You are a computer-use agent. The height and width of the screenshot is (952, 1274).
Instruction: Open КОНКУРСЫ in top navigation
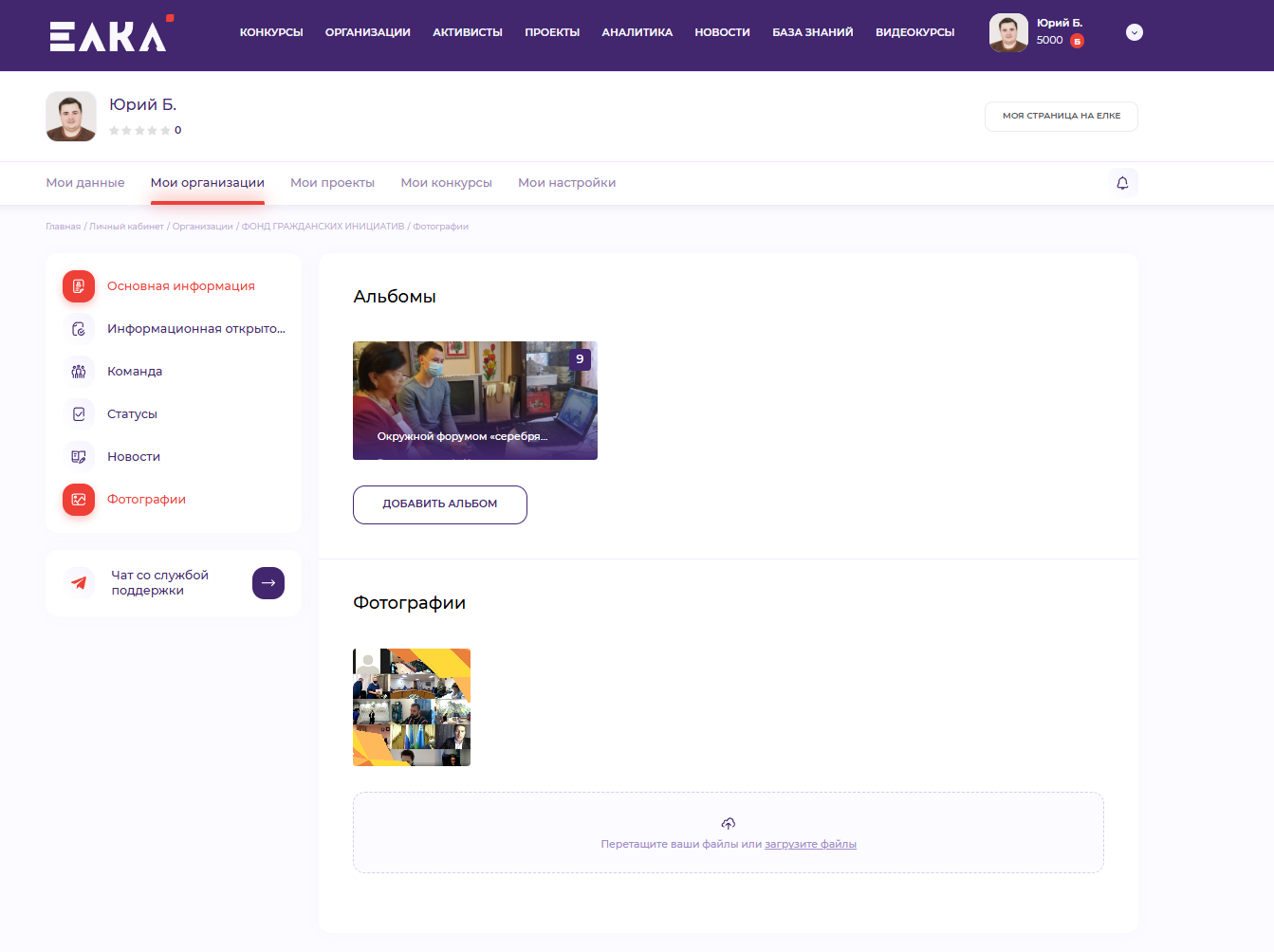coord(271,32)
